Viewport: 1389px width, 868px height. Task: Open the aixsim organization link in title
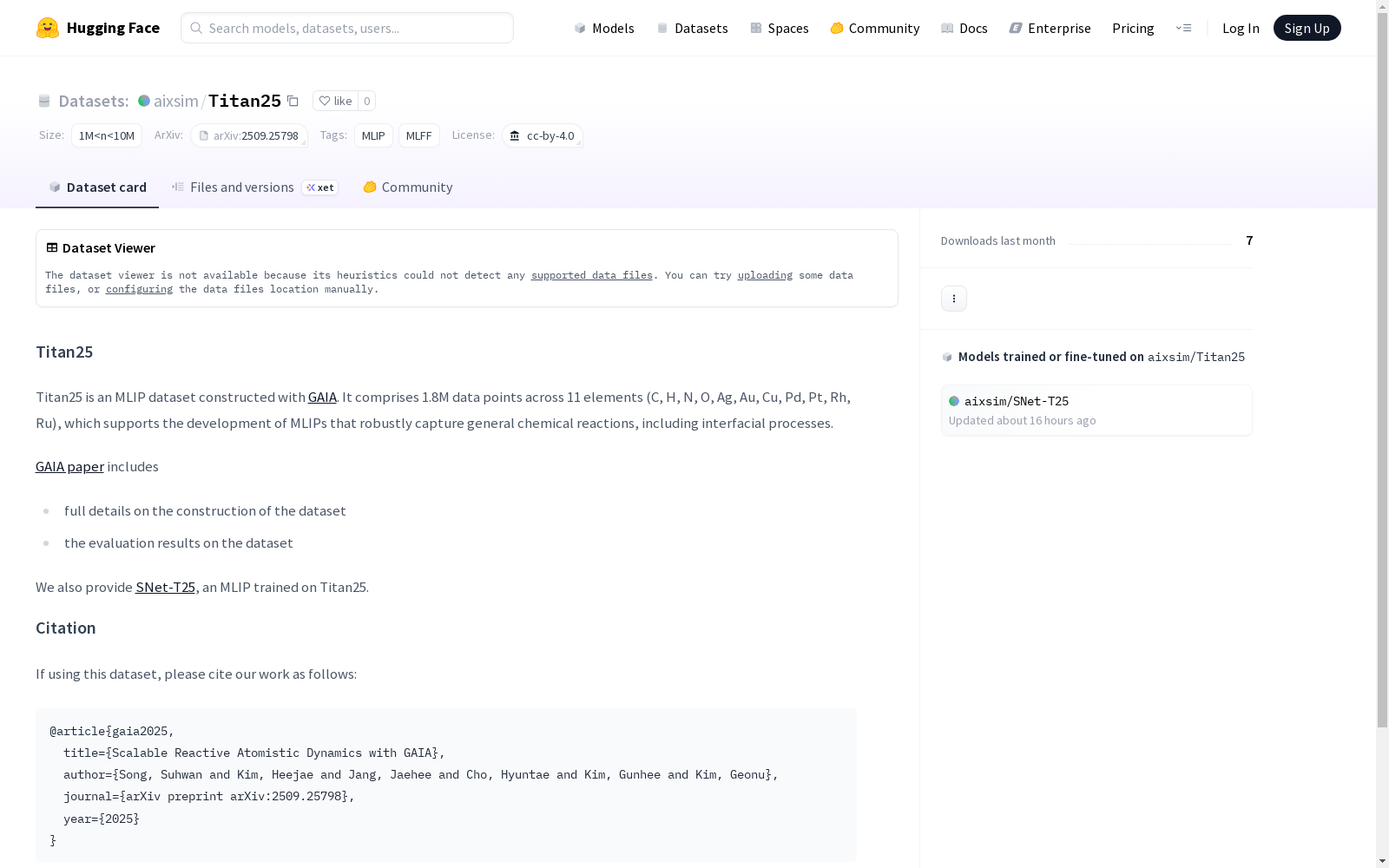click(176, 101)
